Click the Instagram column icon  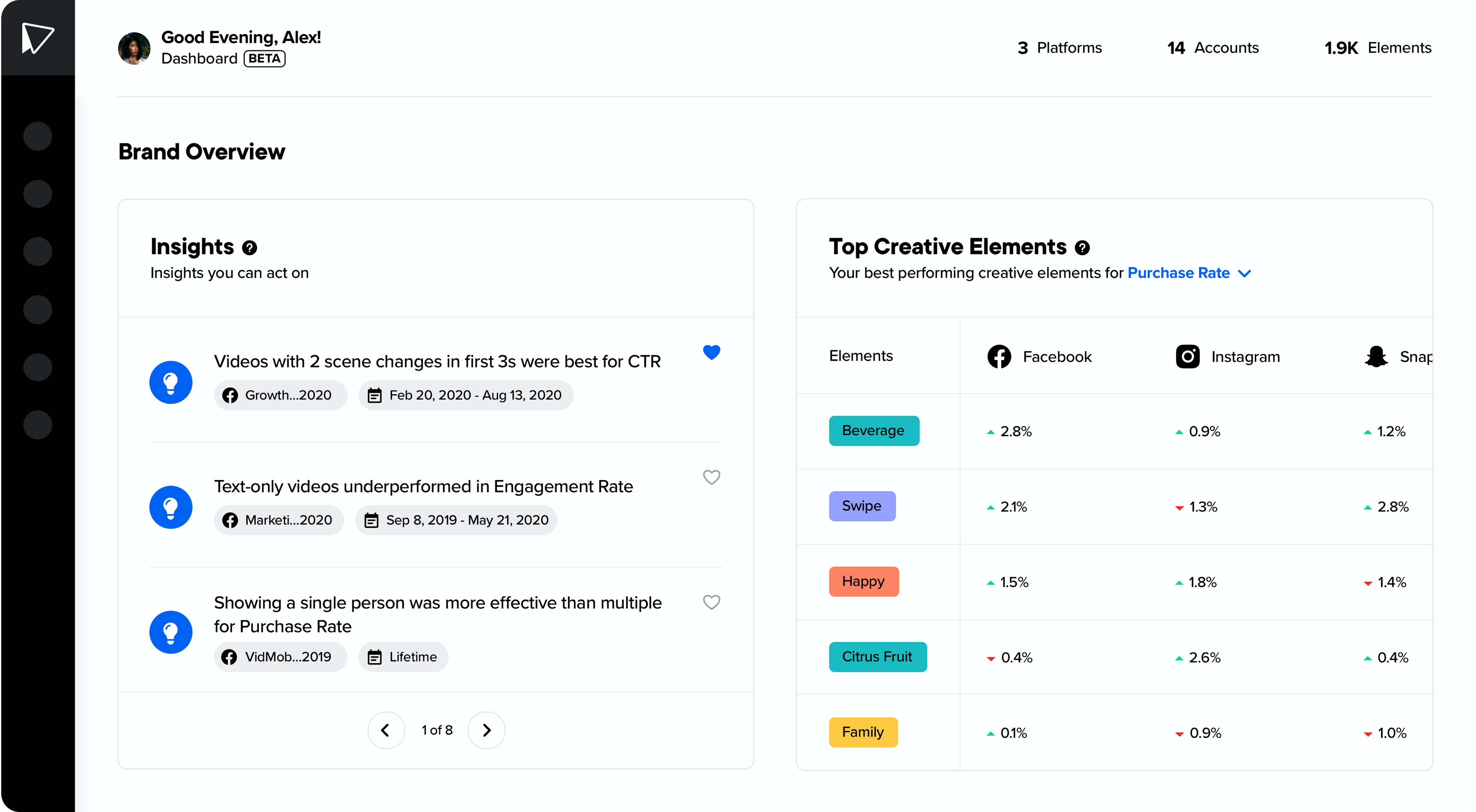1188,357
